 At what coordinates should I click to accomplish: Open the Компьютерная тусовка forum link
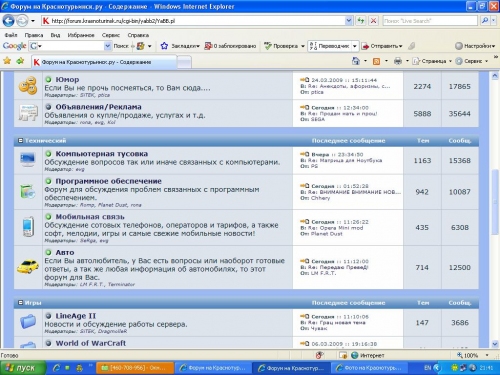coord(102,154)
